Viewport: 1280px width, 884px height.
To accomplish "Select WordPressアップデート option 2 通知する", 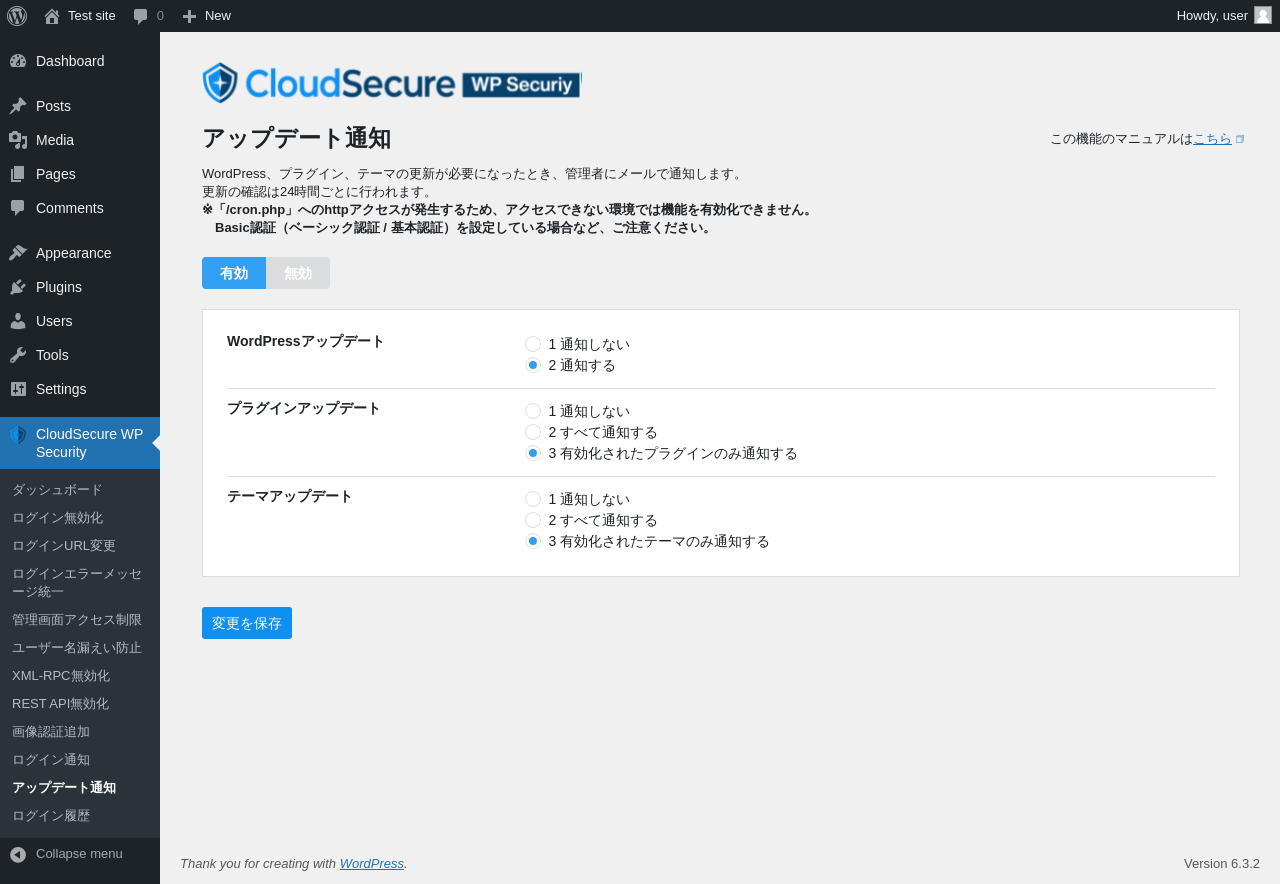I will [533, 365].
